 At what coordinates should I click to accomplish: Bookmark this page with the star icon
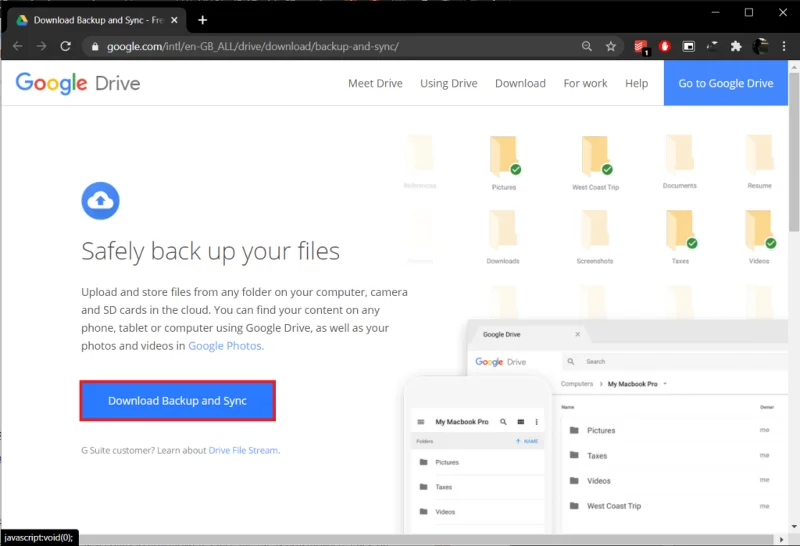[x=611, y=46]
